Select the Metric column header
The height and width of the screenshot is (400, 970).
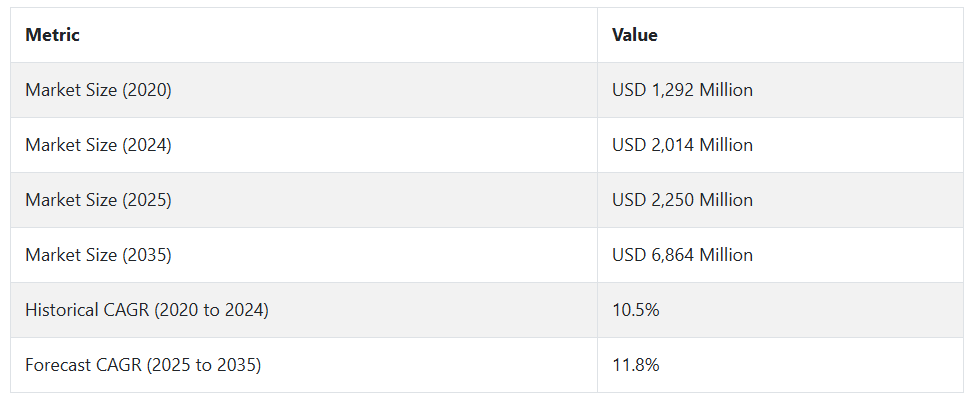coord(304,35)
